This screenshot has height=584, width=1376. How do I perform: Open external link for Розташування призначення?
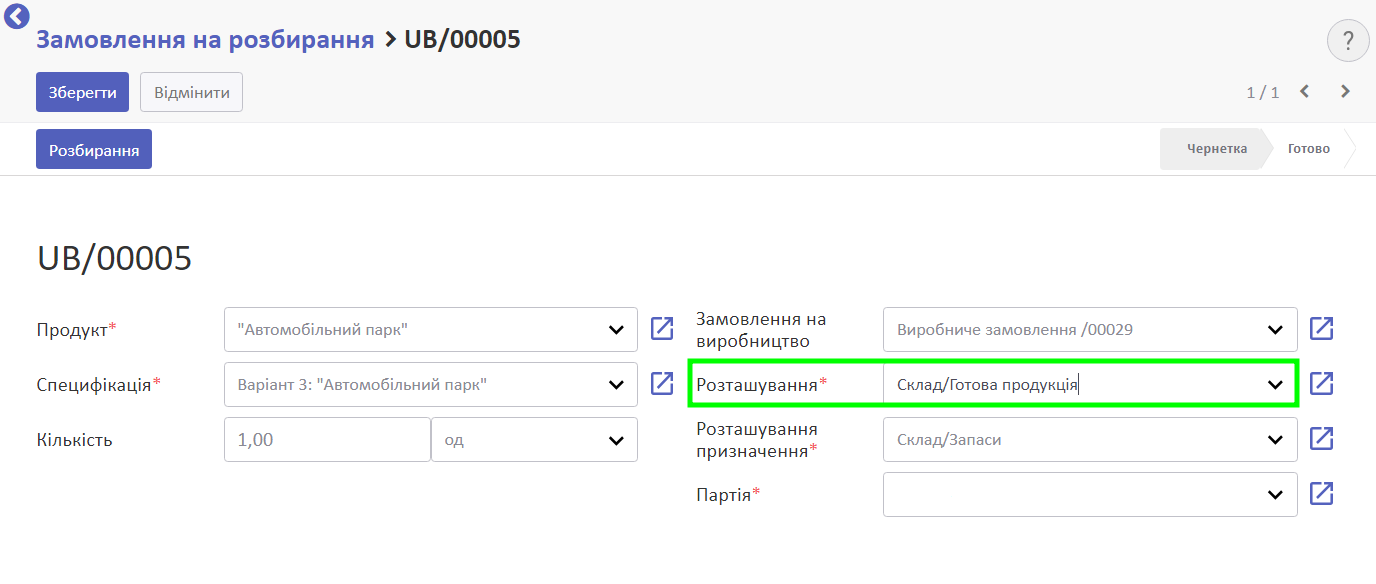(1322, 439)
